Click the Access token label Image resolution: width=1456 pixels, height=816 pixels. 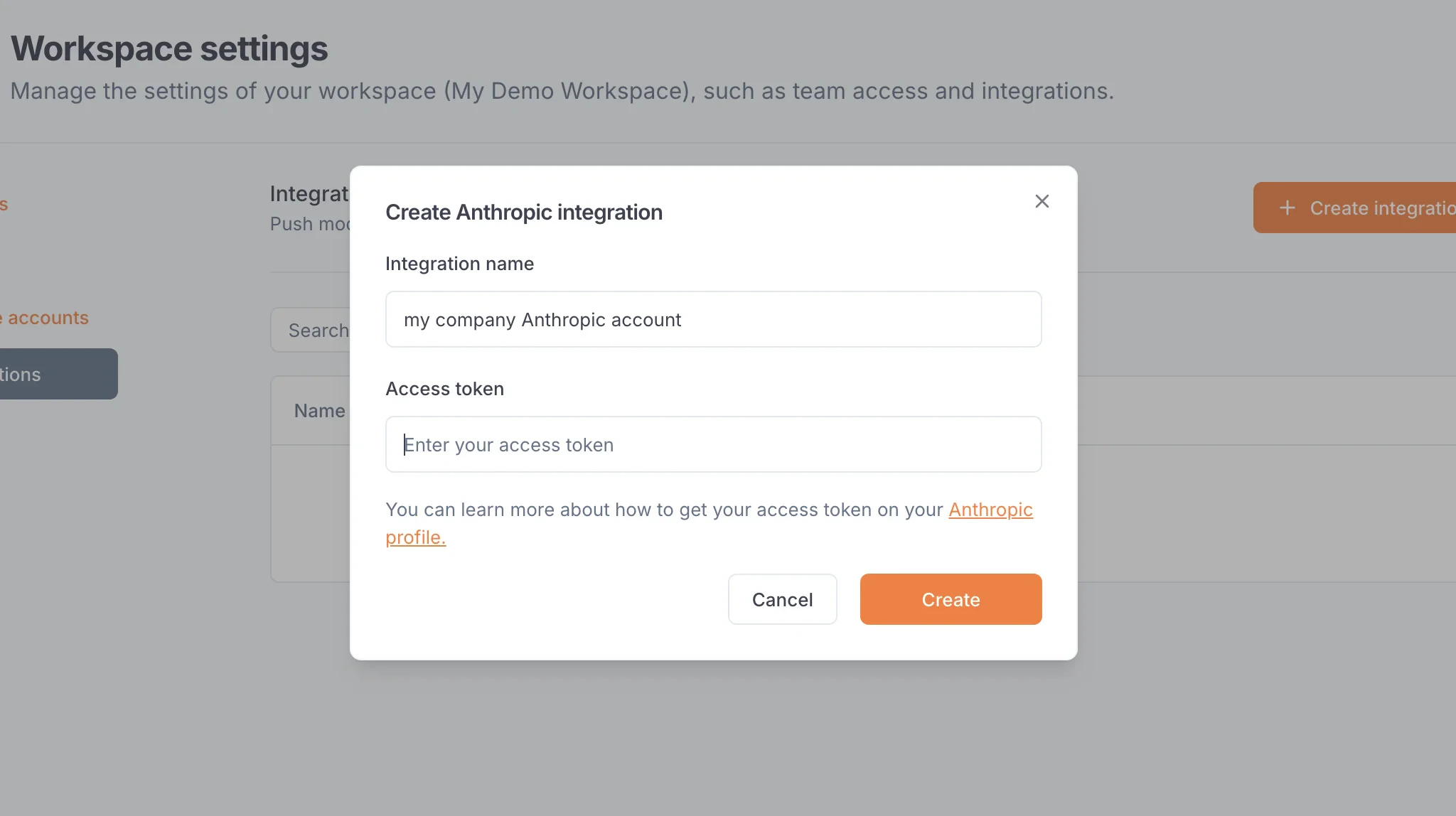[444, 389]
